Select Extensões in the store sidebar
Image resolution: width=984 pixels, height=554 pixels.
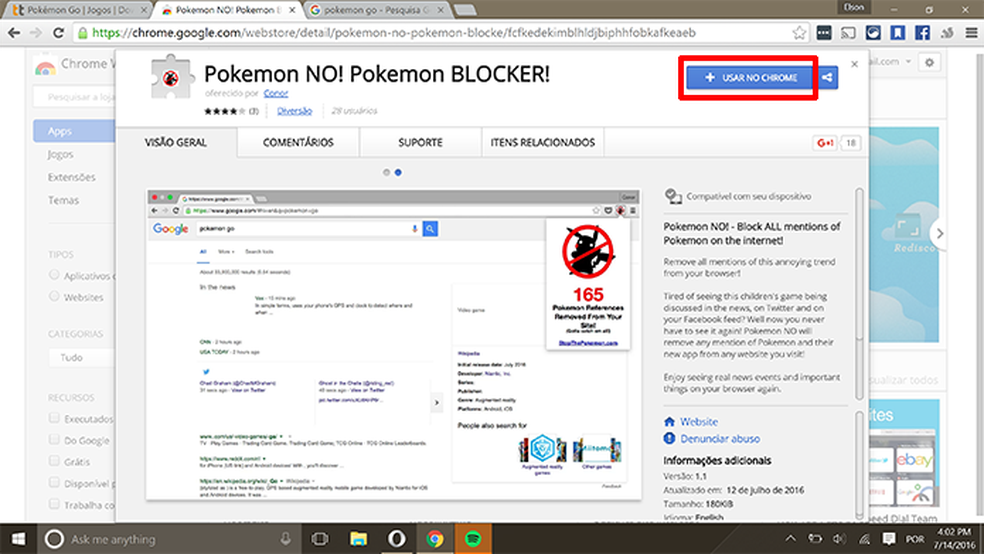tap(72, 177)
